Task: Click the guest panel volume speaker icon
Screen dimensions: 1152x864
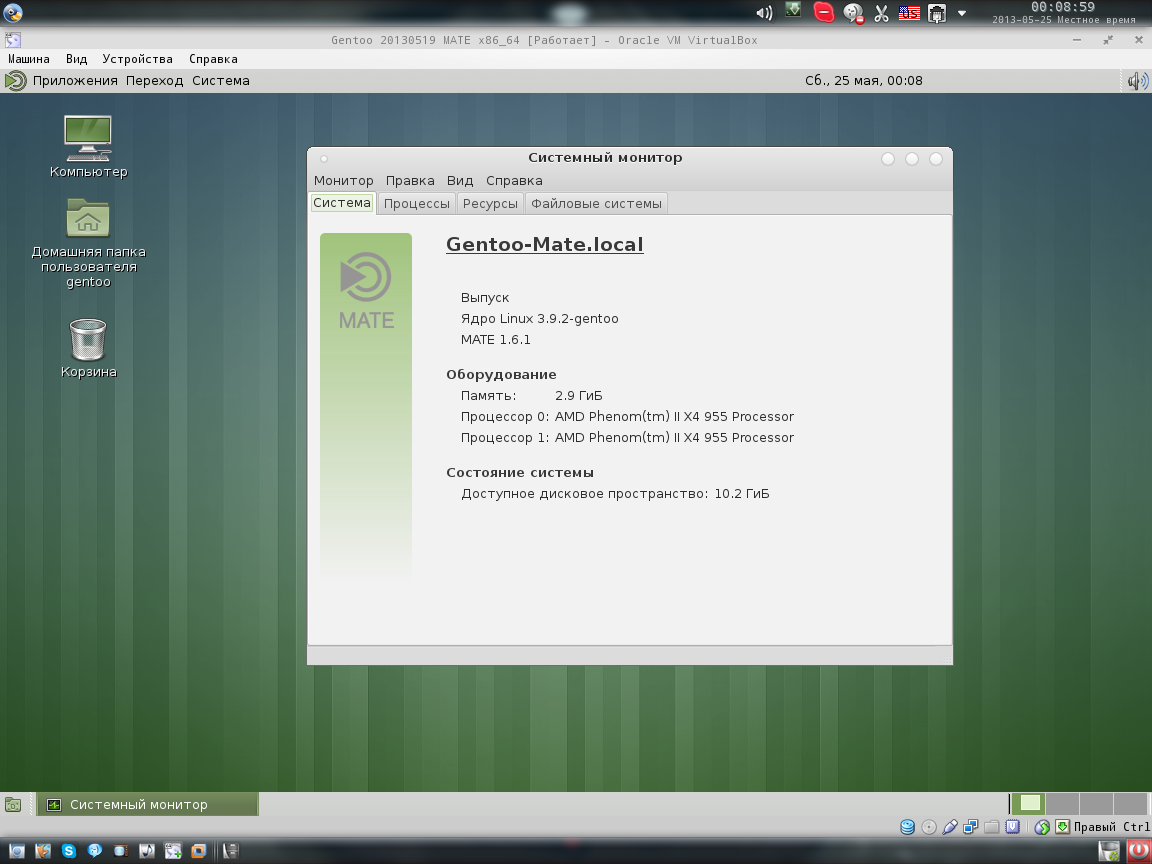Action: coord(1137,81)
